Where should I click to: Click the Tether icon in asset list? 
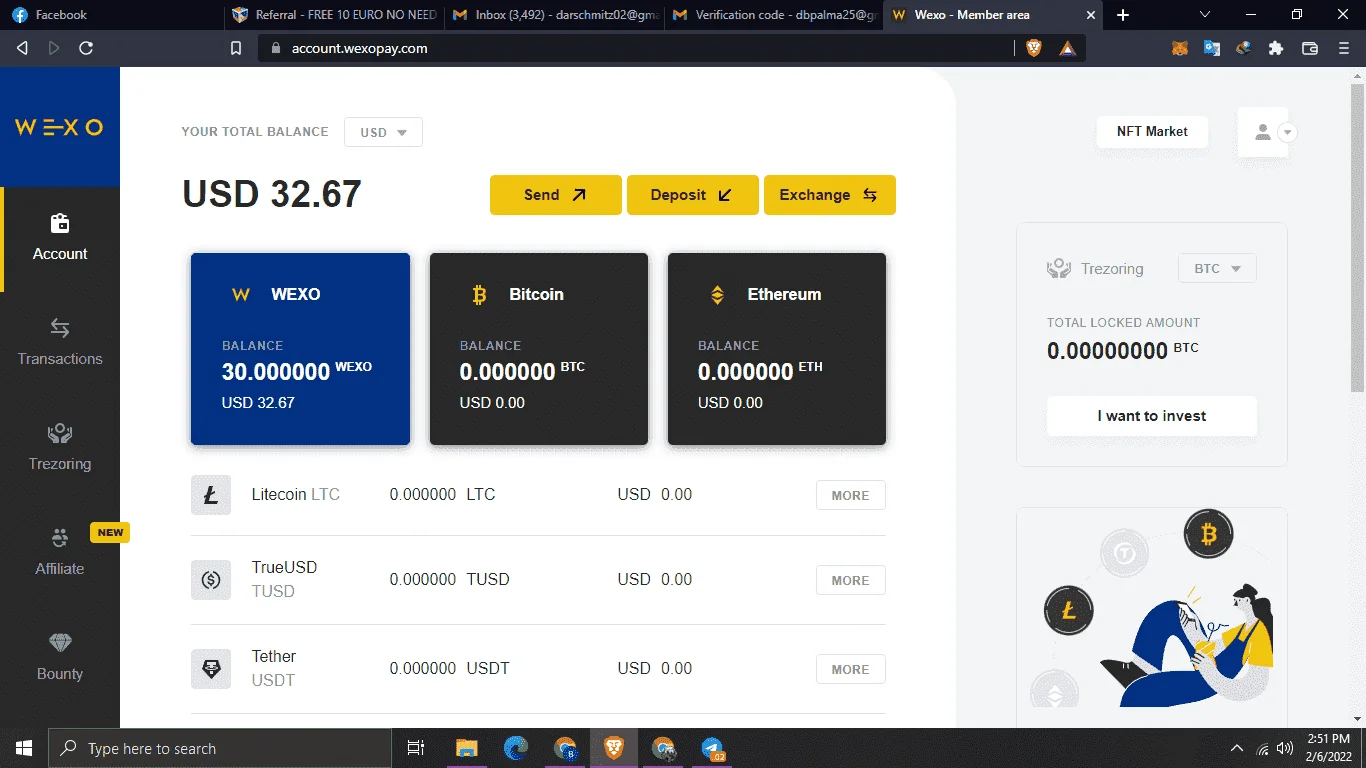click(x=211, y=669)
